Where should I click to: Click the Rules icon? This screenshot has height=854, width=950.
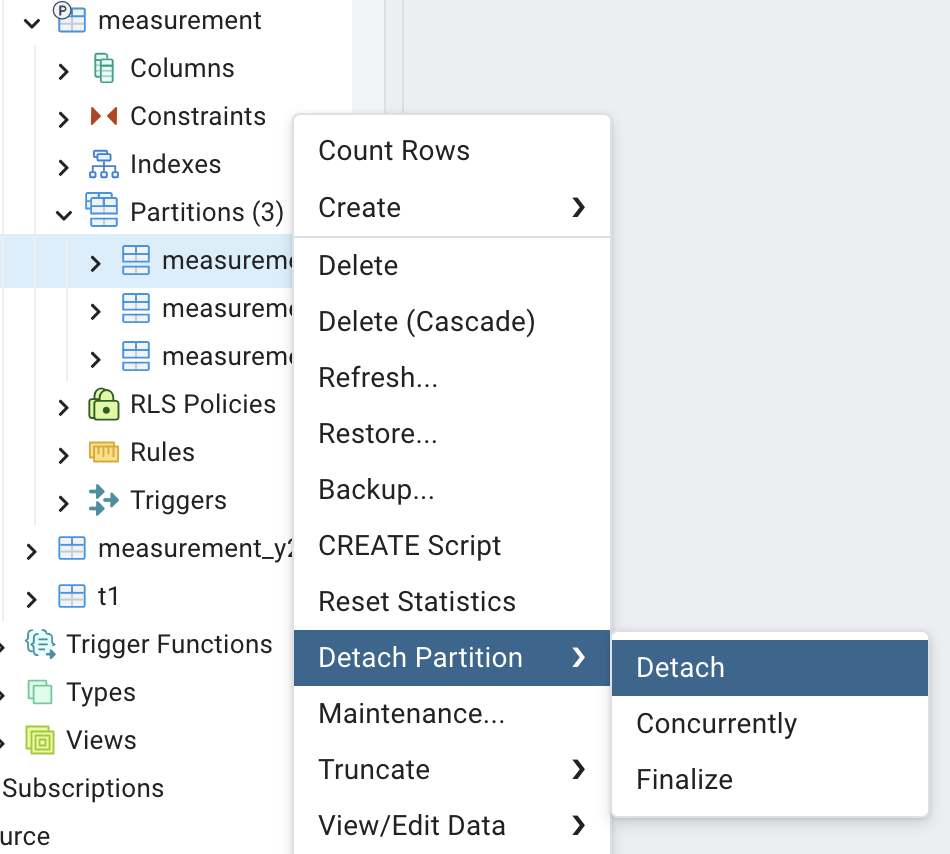(x=104, y=453)
